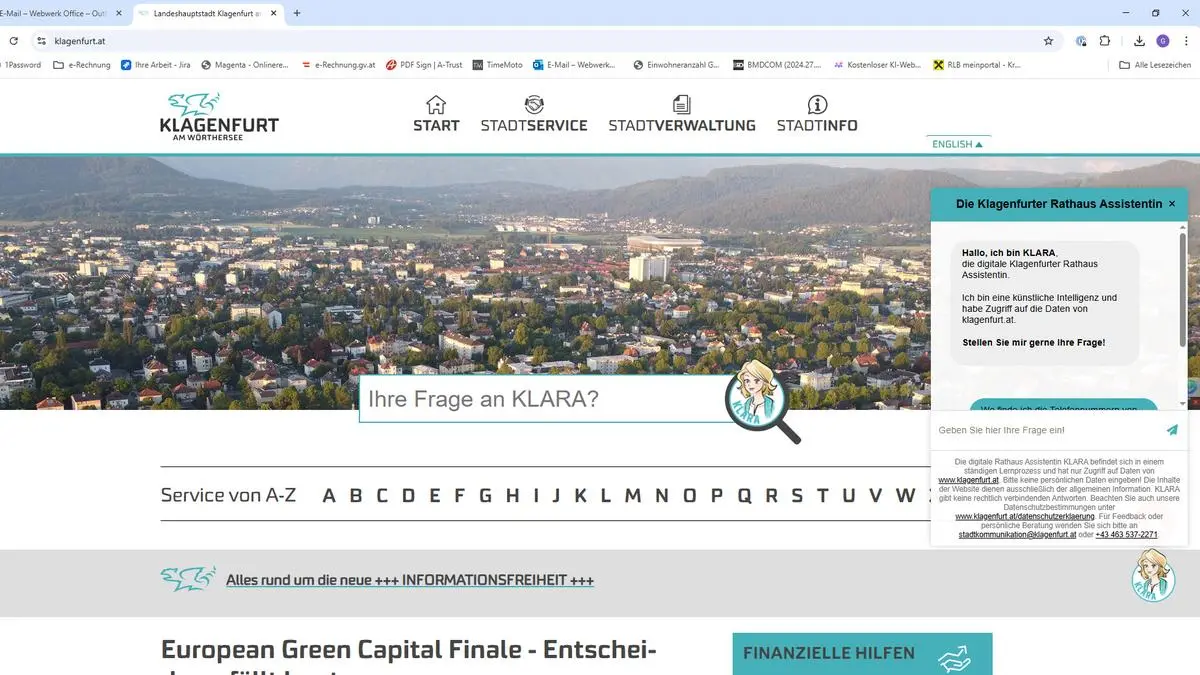The image size is (1200, 675).
Task: Select letter K in Service von A-Z
Action: pyautogui.click(x=580, y=495)
